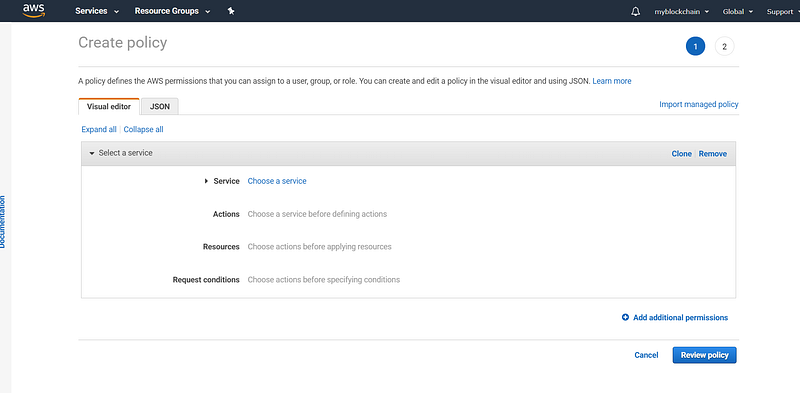
Task: Click the Actions label
Action: click(x=226, y=214)
